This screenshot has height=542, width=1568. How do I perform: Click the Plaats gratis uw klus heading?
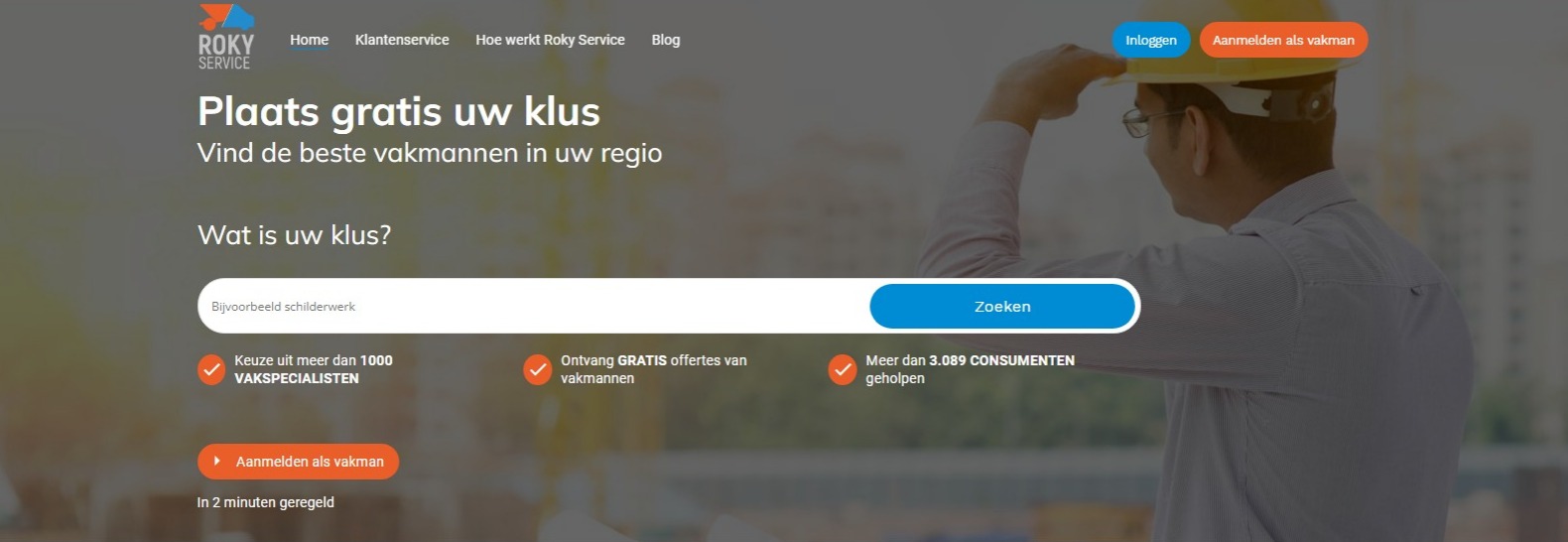399,112
